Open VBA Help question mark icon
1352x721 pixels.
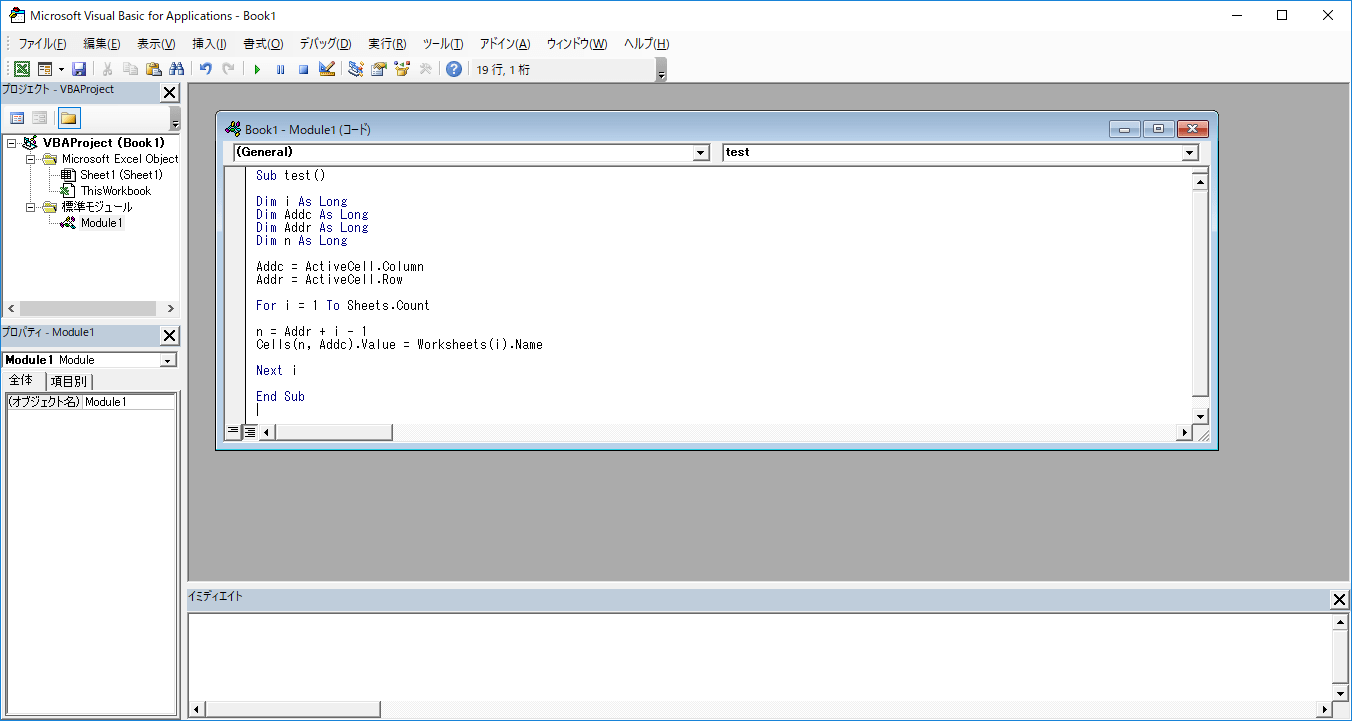coord(454,69)
